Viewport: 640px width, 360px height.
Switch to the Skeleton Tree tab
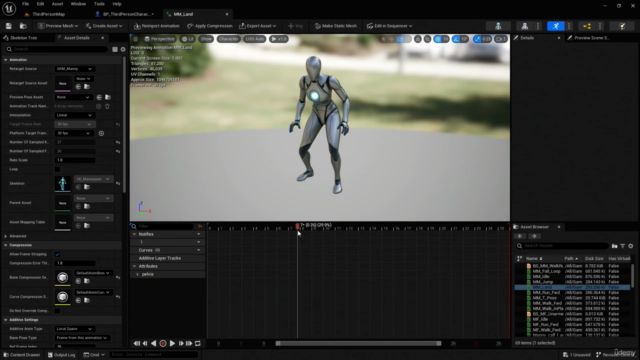coord(23,38)
